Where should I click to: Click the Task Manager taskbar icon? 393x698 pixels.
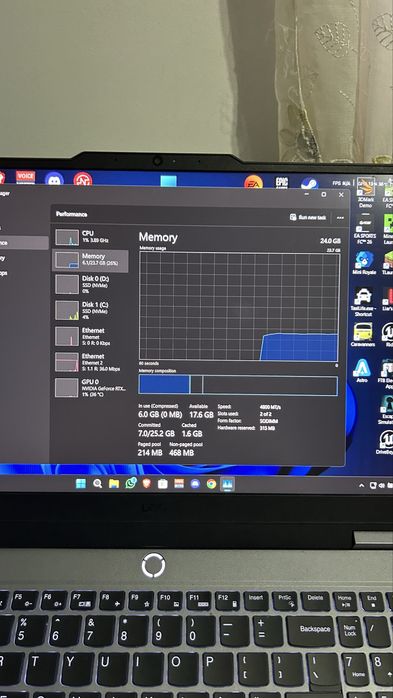coord(227,484)
